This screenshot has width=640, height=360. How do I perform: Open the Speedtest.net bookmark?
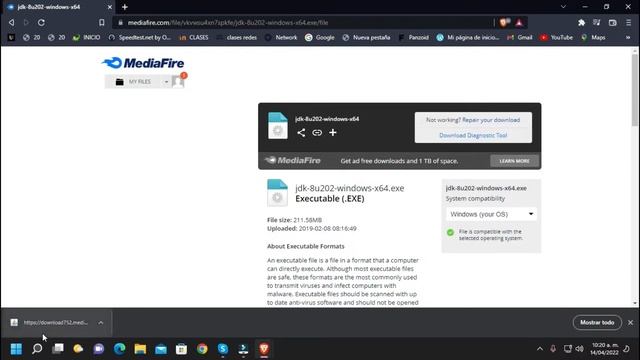140,37
